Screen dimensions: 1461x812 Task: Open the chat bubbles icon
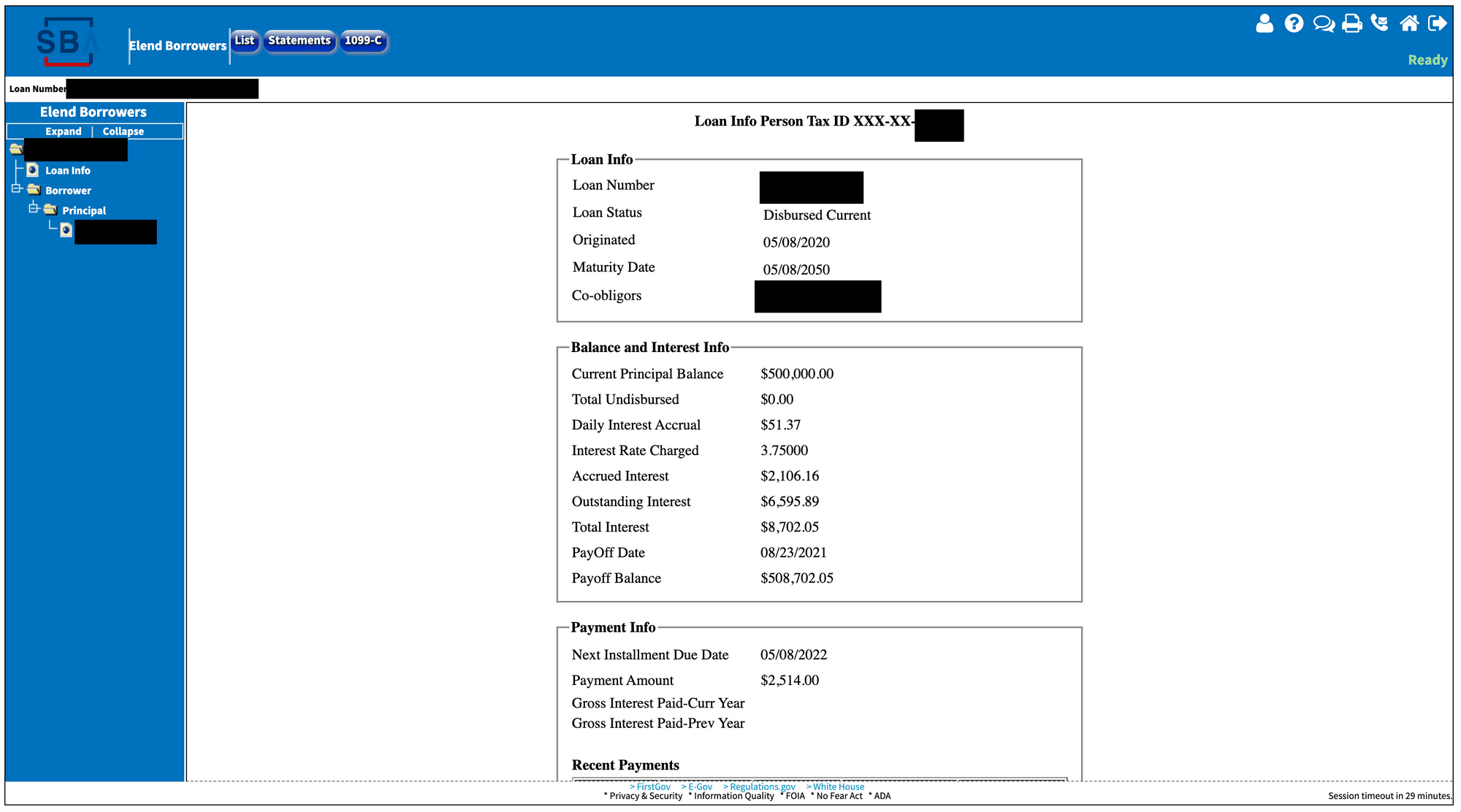pos(1324,24)
